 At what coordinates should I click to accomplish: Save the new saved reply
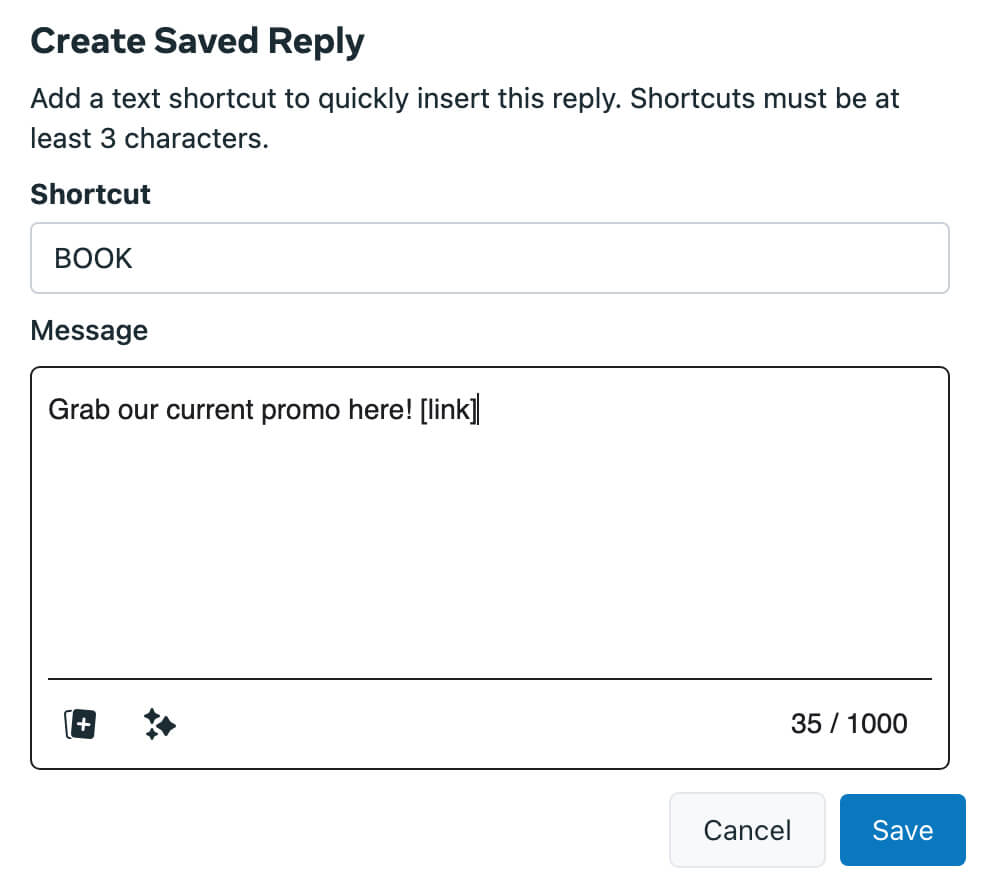[902, 830]
